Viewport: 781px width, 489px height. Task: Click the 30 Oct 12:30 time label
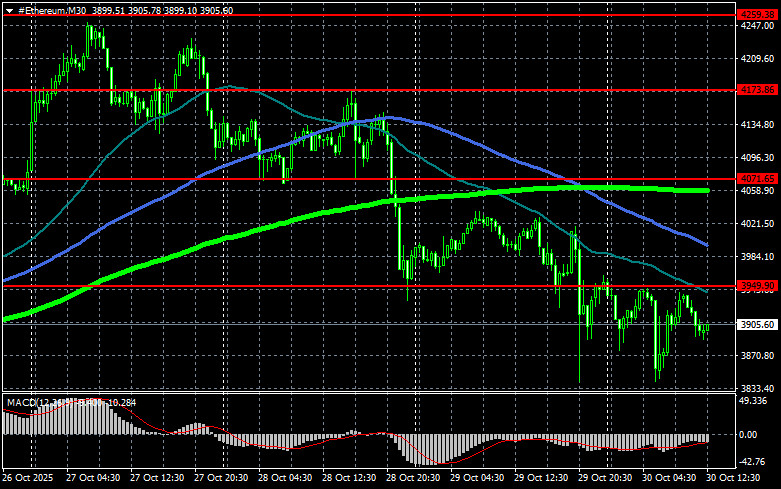(x=733, y=478)
